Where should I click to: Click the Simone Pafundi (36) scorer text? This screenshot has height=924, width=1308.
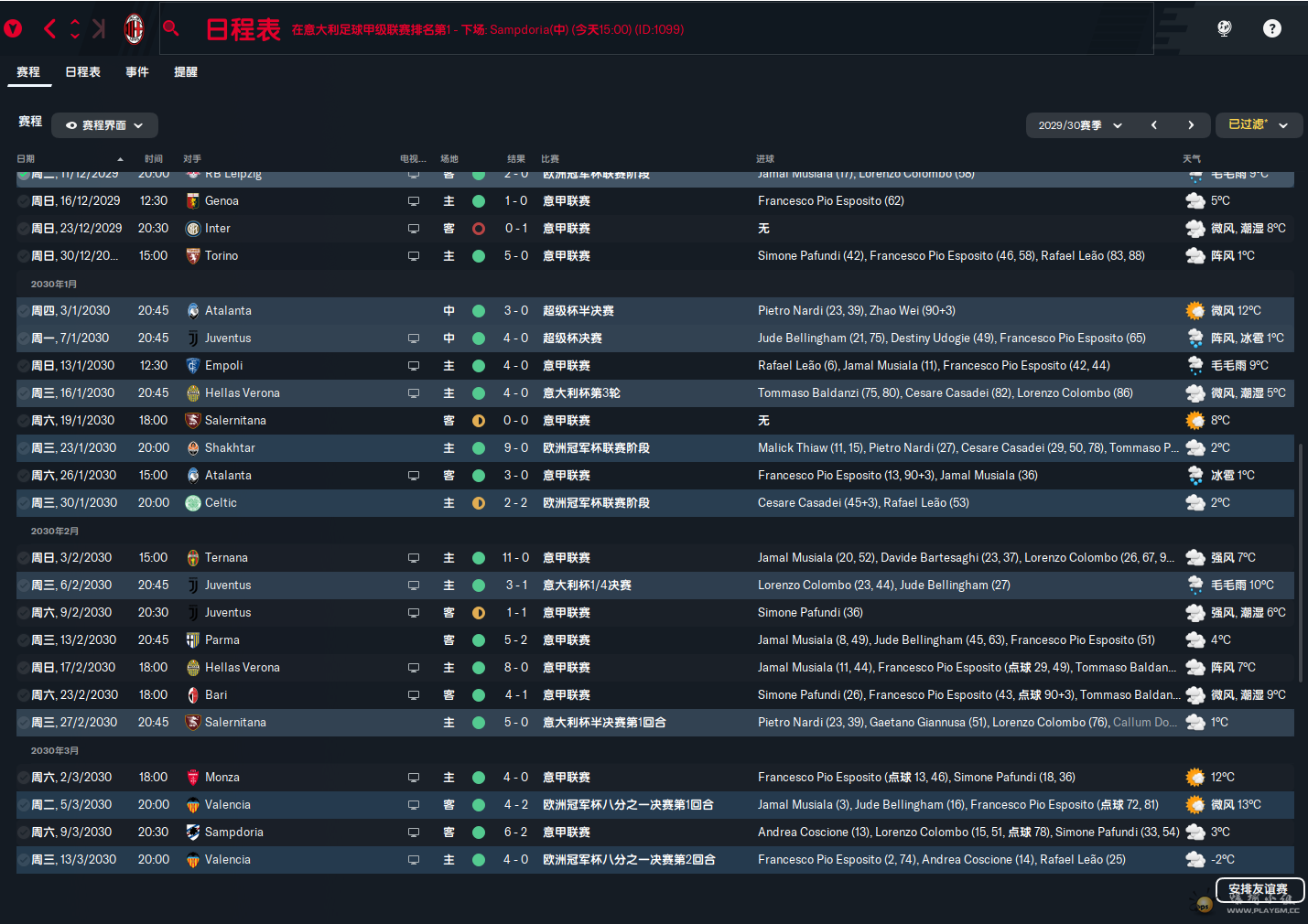(810, 613)
